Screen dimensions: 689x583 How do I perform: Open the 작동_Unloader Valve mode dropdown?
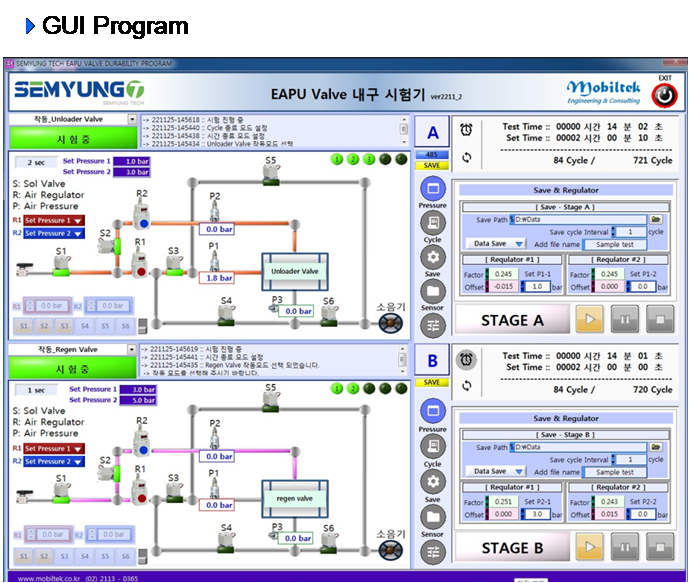point(132,119)
